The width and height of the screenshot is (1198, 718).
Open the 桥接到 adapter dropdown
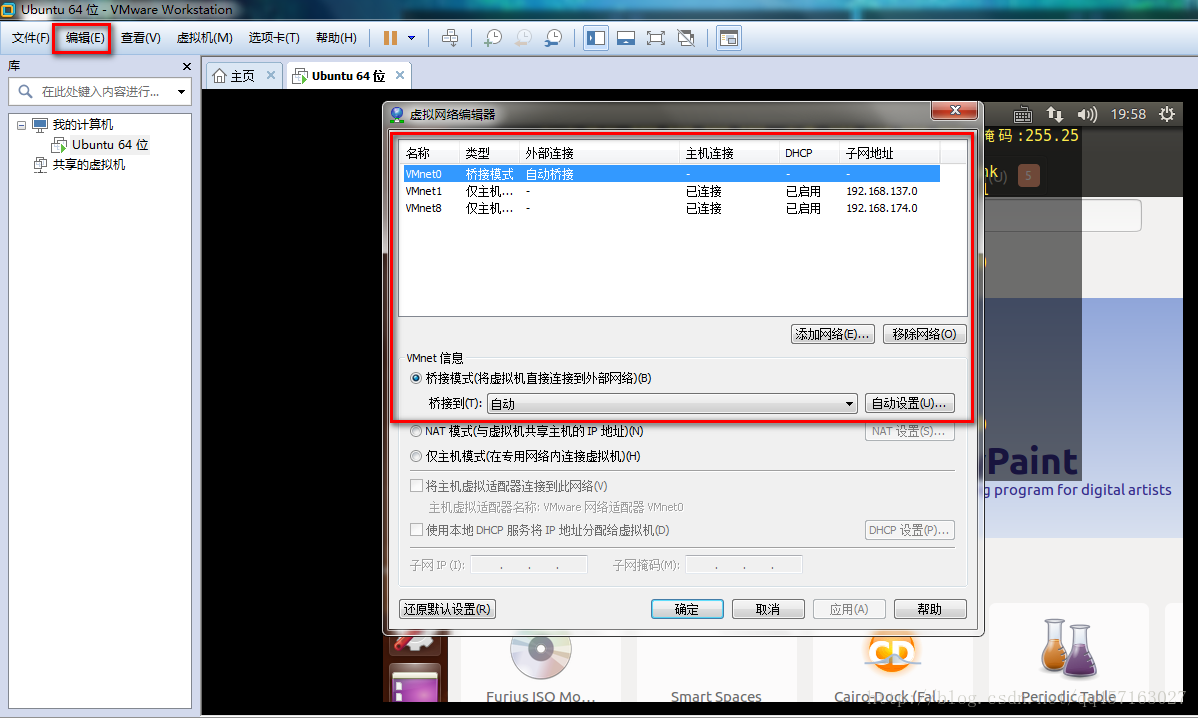[672, 403]
